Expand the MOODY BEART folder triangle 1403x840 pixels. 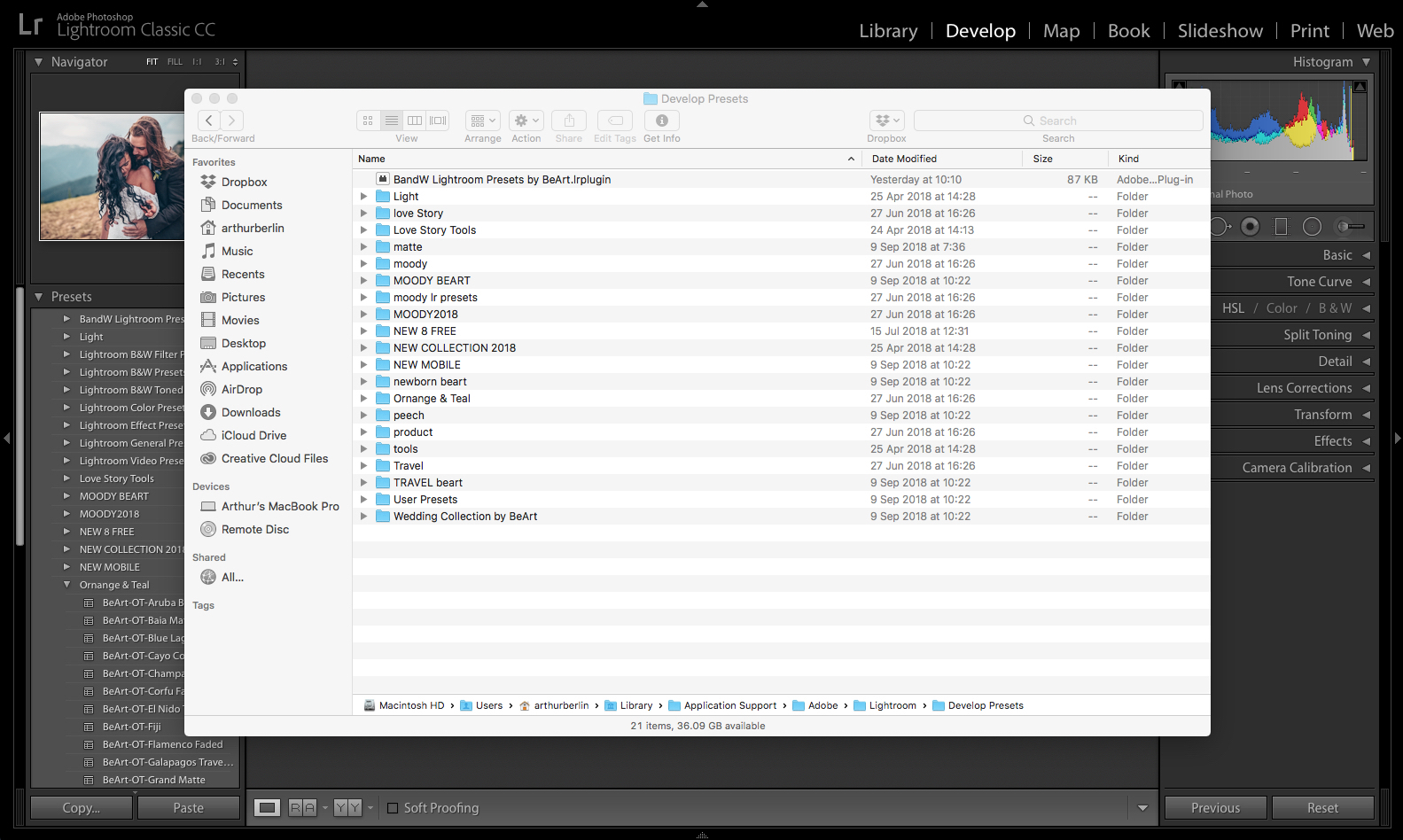[x=363, y=281]
